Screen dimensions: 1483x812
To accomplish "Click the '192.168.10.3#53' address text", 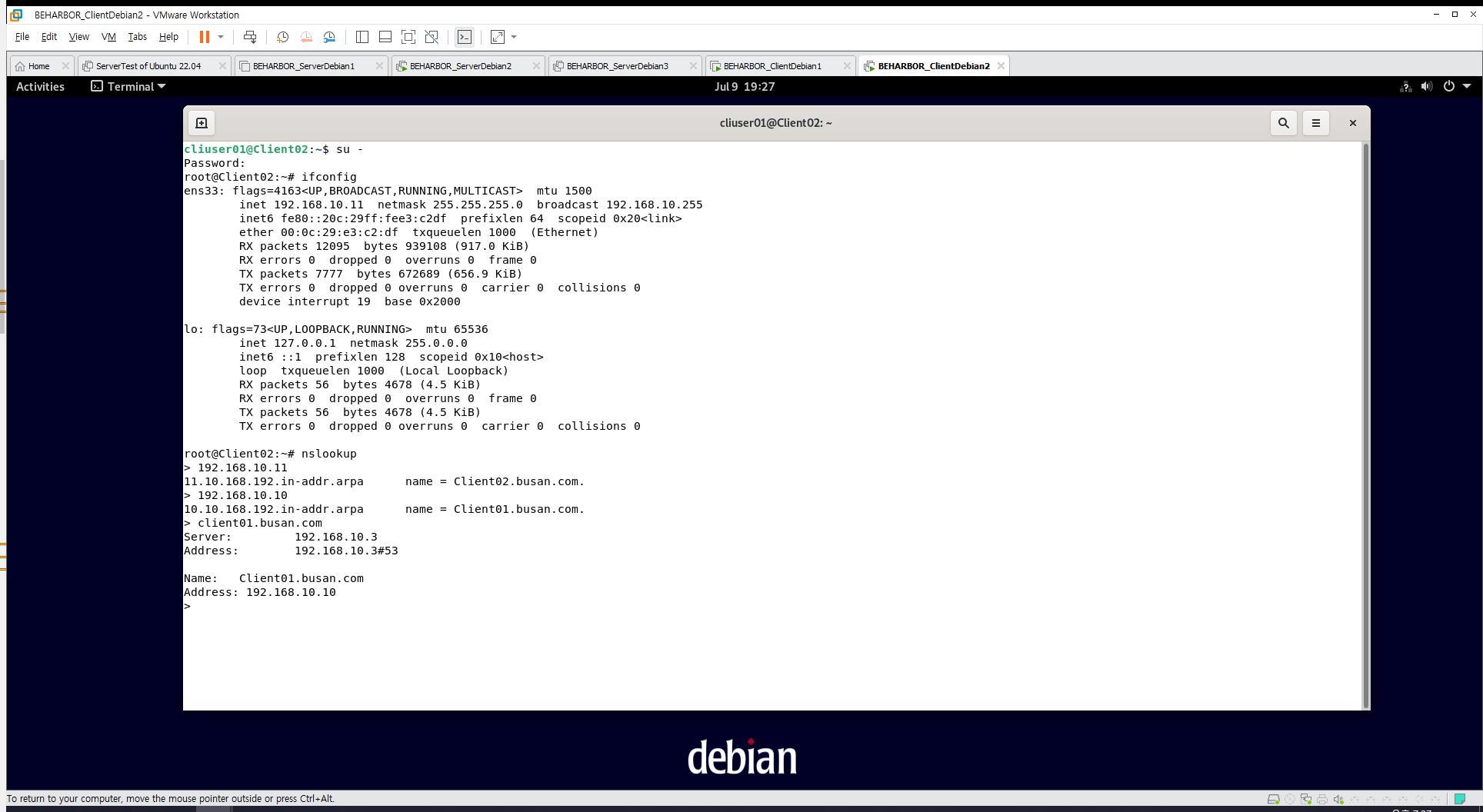I will [x=346, y=551].
